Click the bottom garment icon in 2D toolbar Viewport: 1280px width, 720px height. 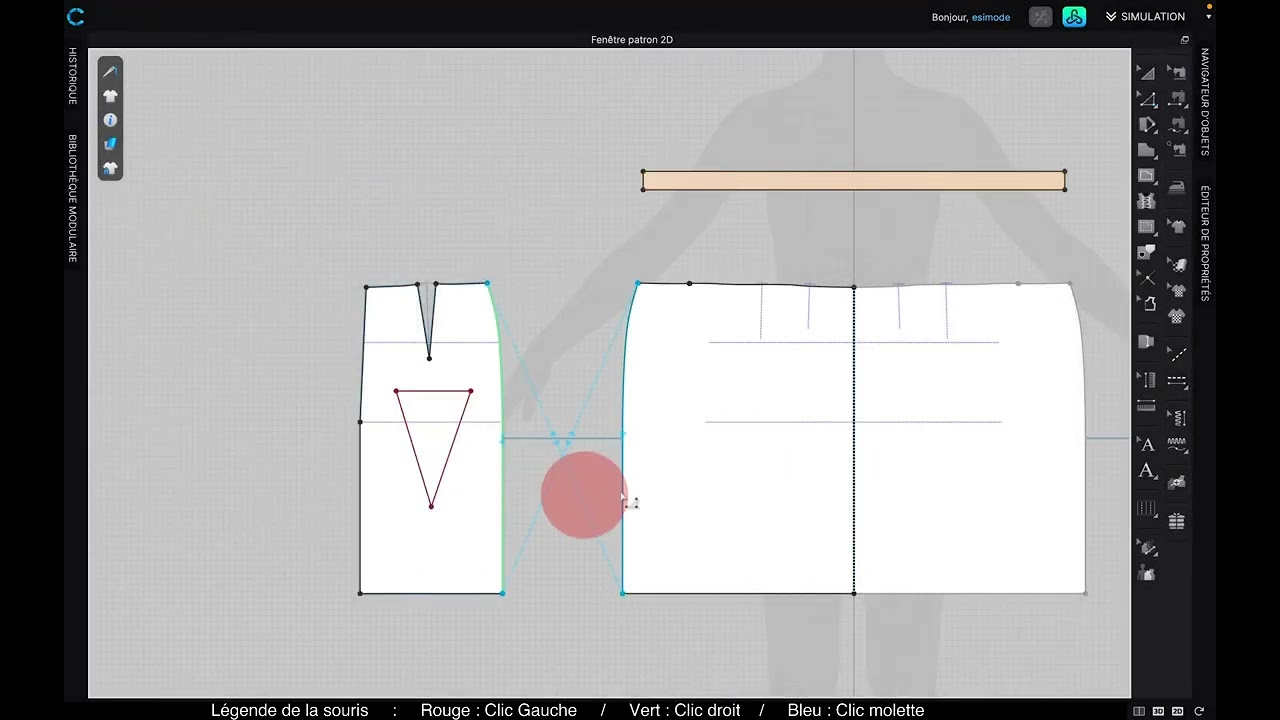[110, 168]
